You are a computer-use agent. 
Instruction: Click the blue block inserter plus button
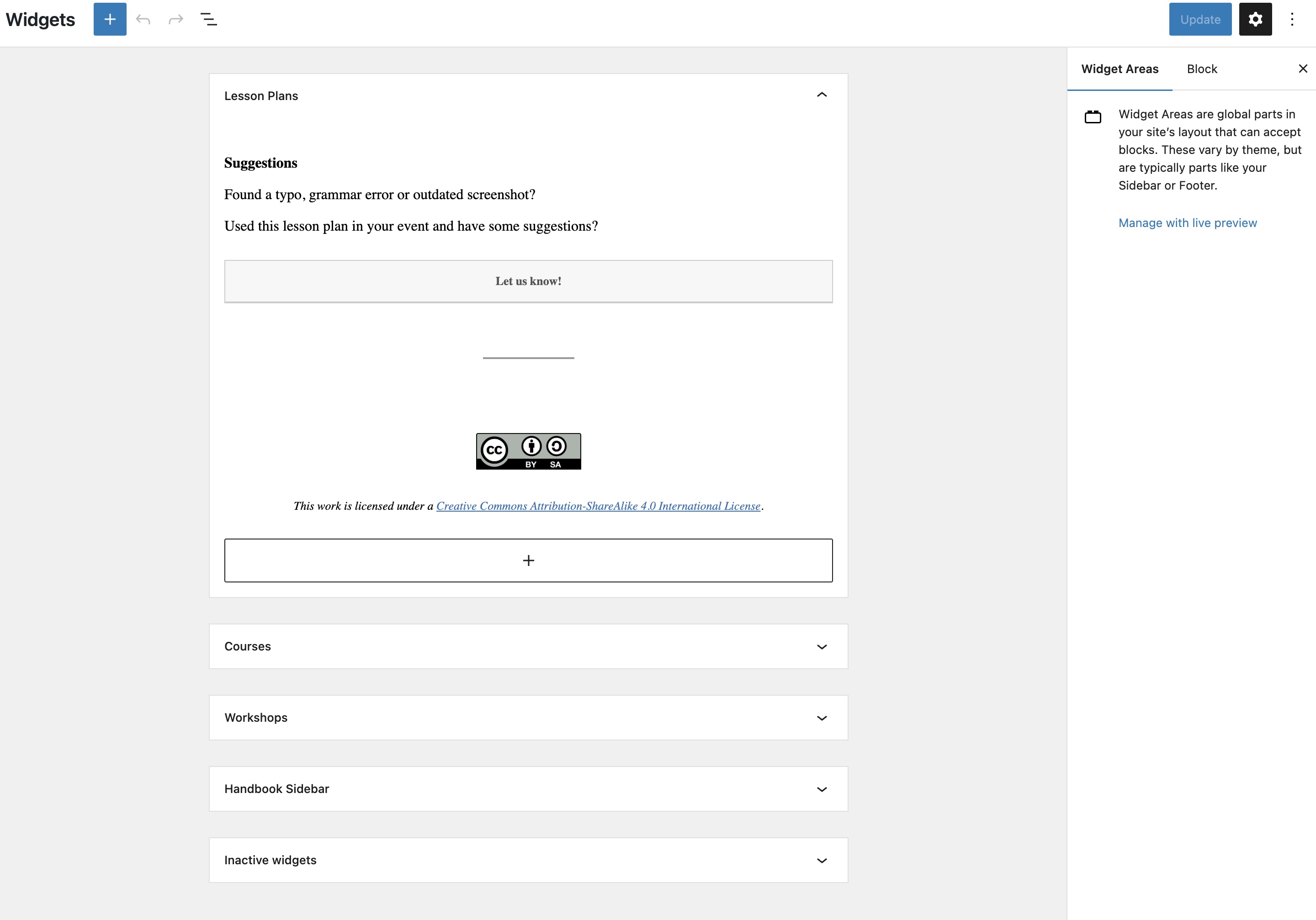click(x=110, y=20)
